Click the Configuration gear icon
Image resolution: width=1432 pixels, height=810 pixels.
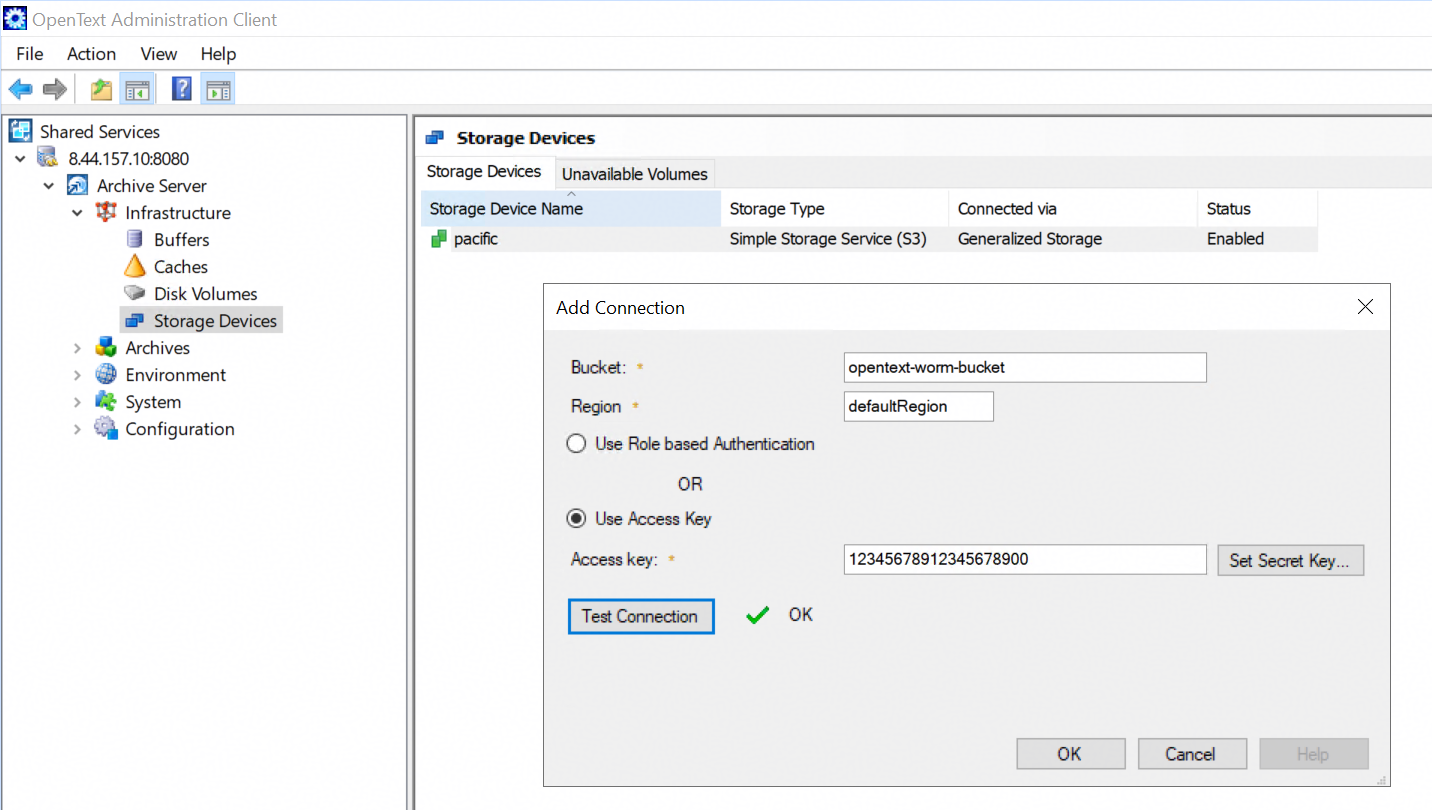pos(105,428)
